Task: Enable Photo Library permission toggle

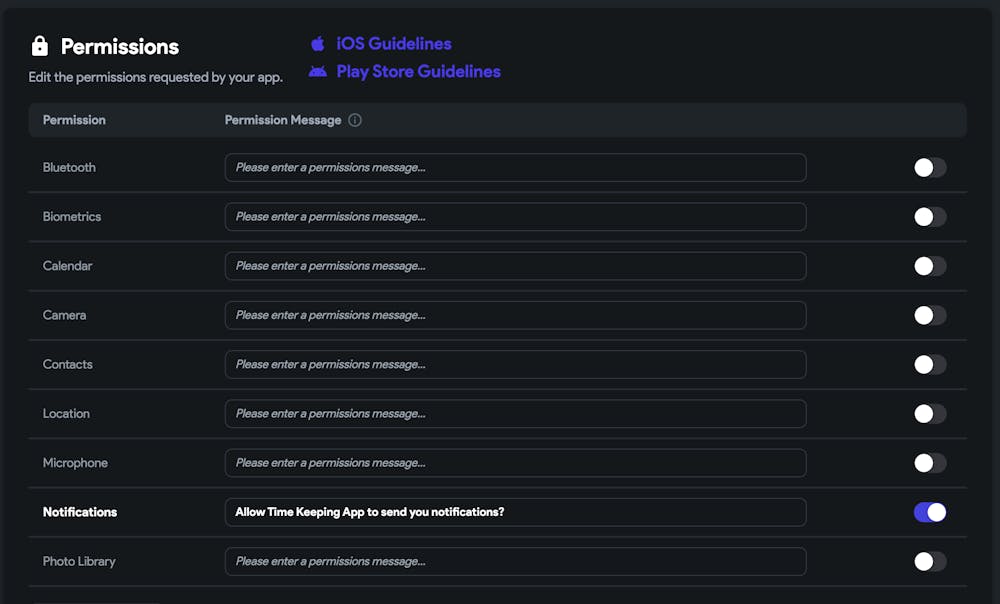Action: pyautogui.click(x=930, y=561)
